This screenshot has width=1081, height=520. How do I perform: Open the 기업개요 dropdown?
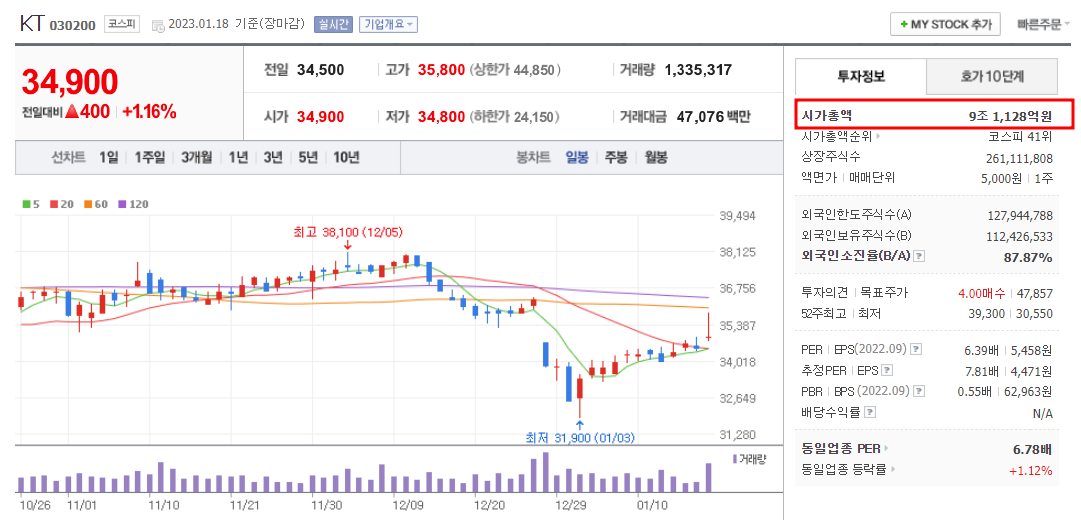389,25
